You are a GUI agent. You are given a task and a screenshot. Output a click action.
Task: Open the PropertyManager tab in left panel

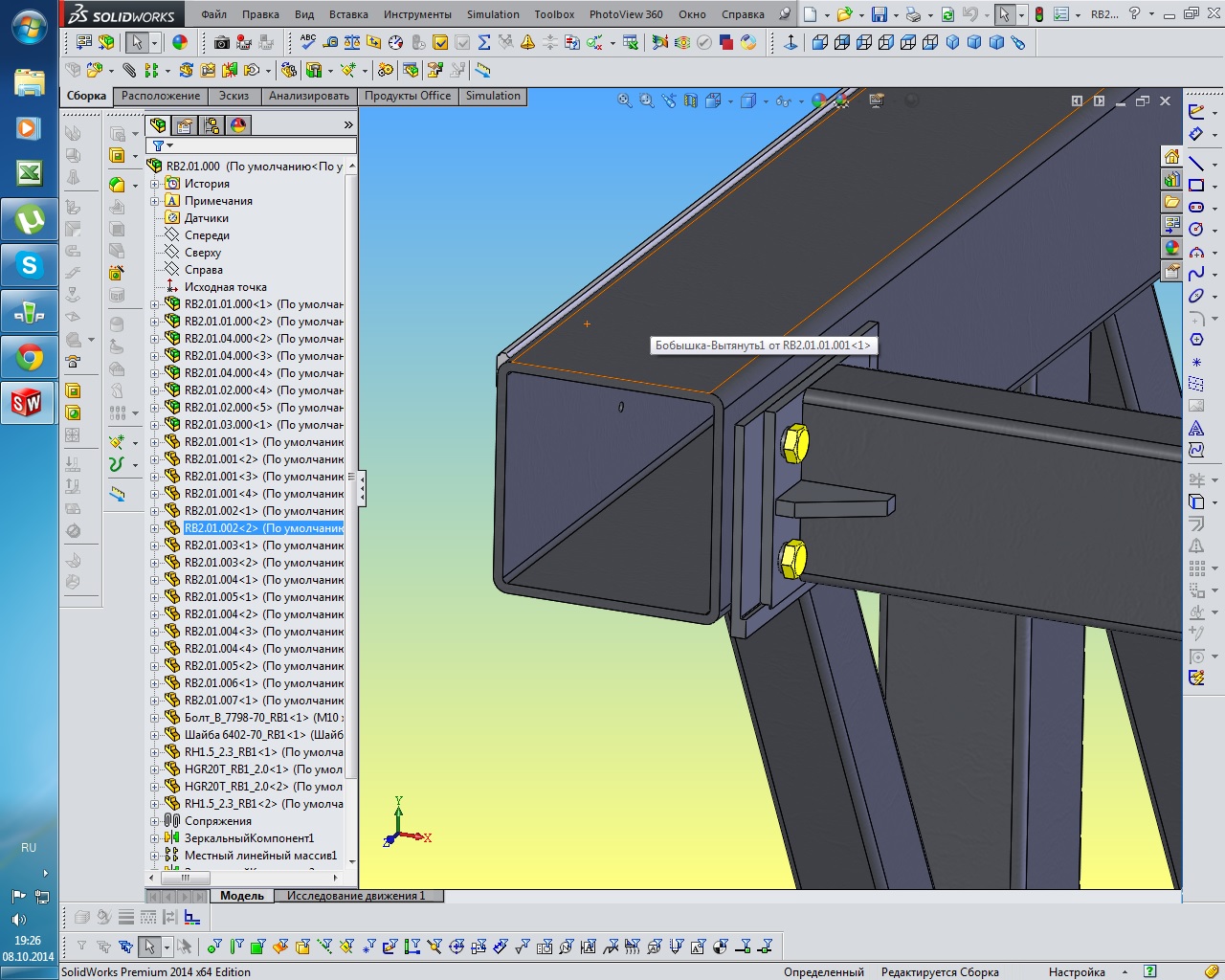(185, 125)
